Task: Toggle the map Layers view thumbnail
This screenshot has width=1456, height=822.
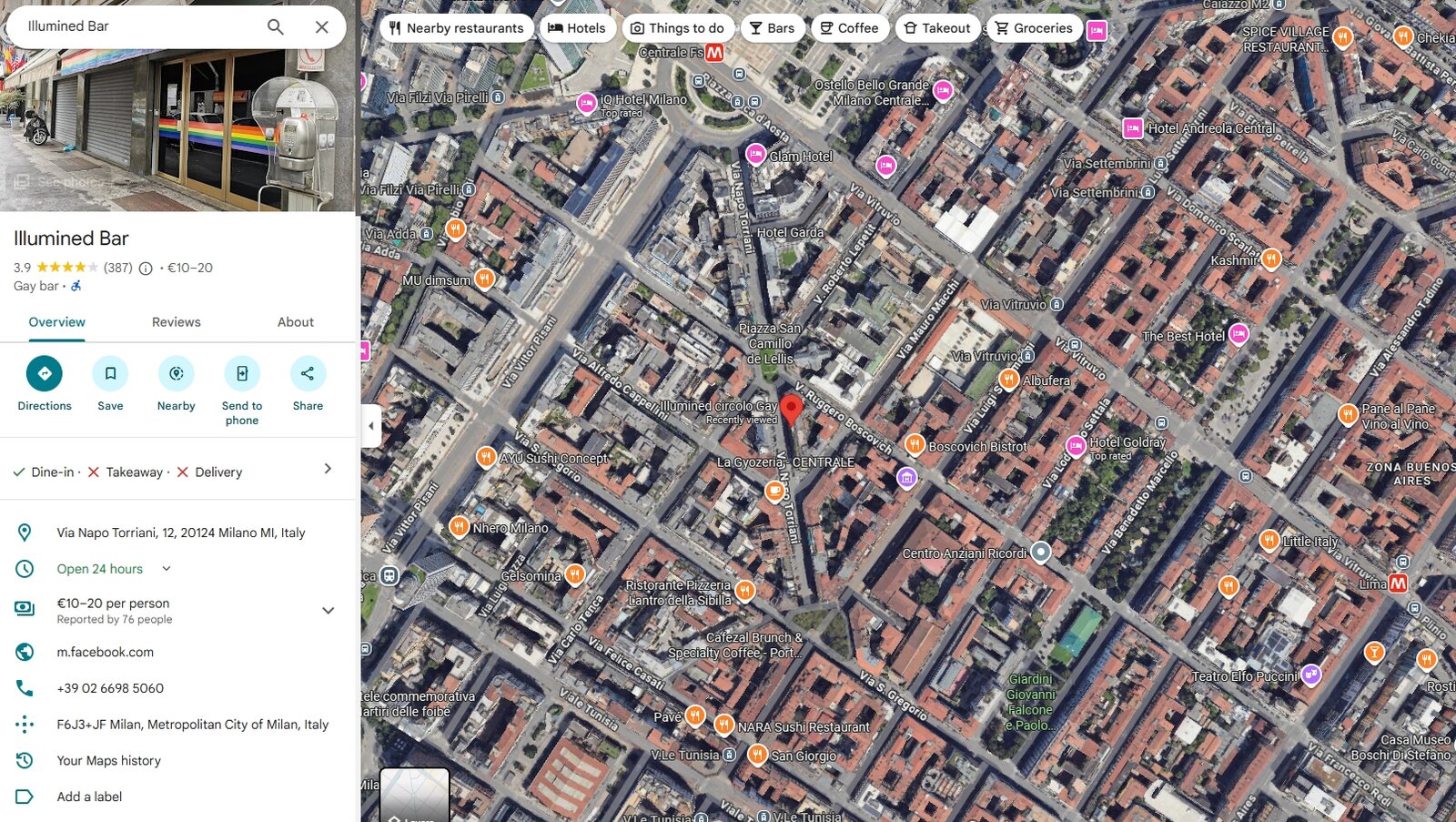Action: click(x=414, y=797)
